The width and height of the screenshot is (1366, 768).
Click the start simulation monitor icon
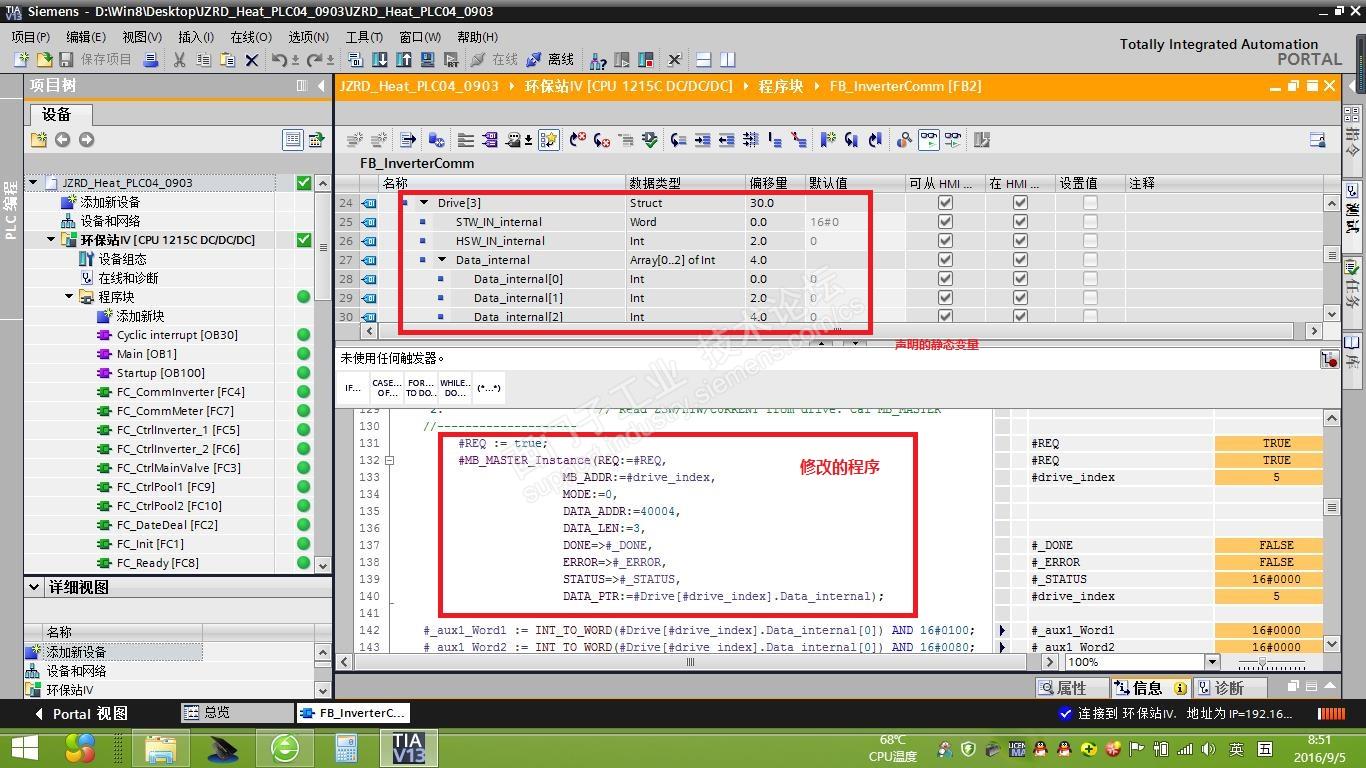pyautogui.click(x=429, y=60)
